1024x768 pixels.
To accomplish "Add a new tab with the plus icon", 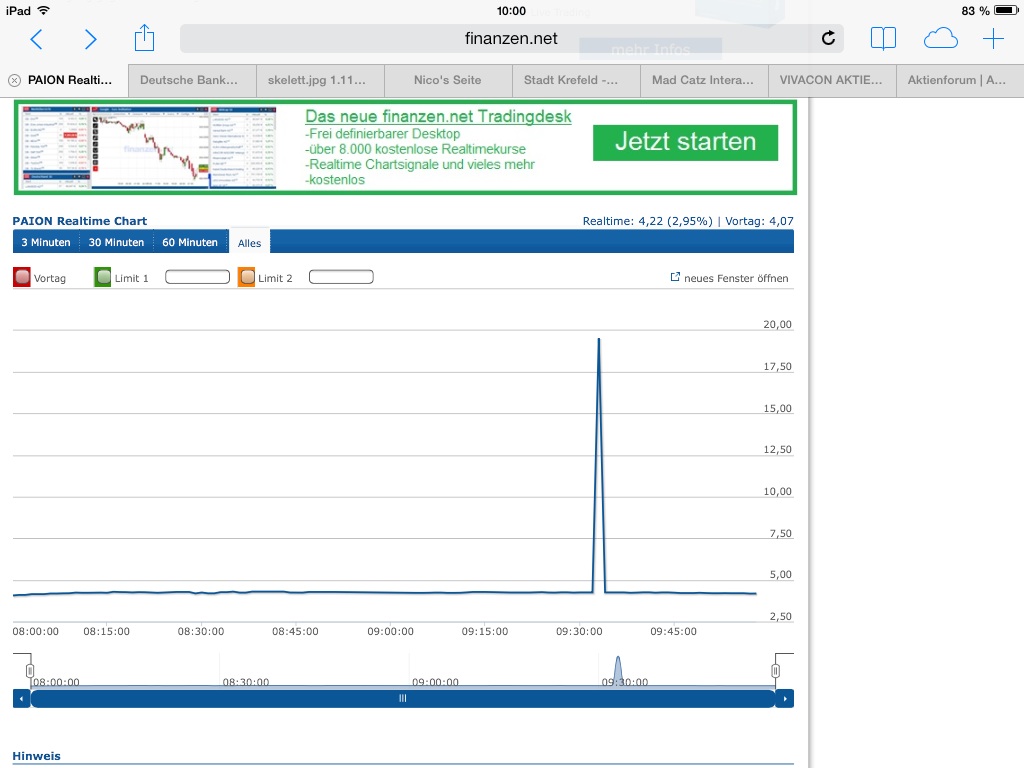I will click(x=993, y=39).
